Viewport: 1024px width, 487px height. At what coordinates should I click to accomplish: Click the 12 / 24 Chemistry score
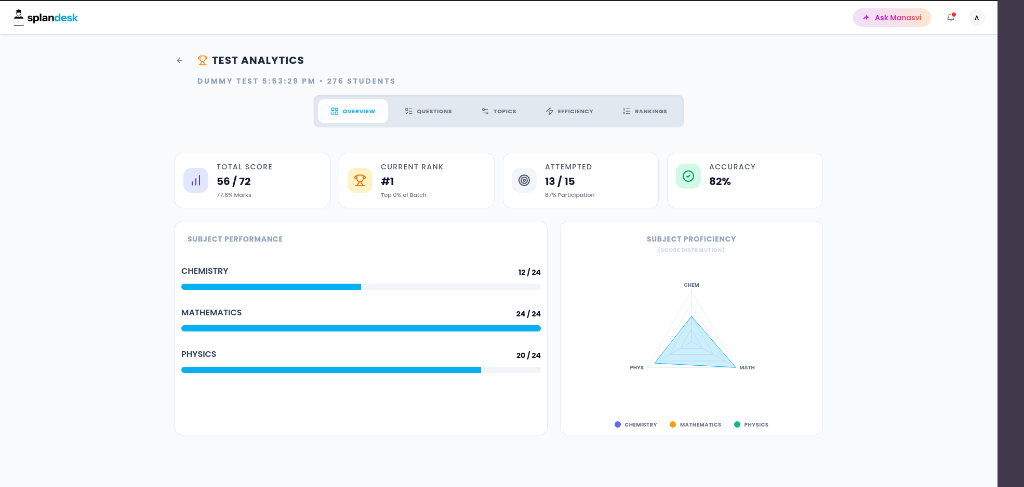(x=529, y=272)
